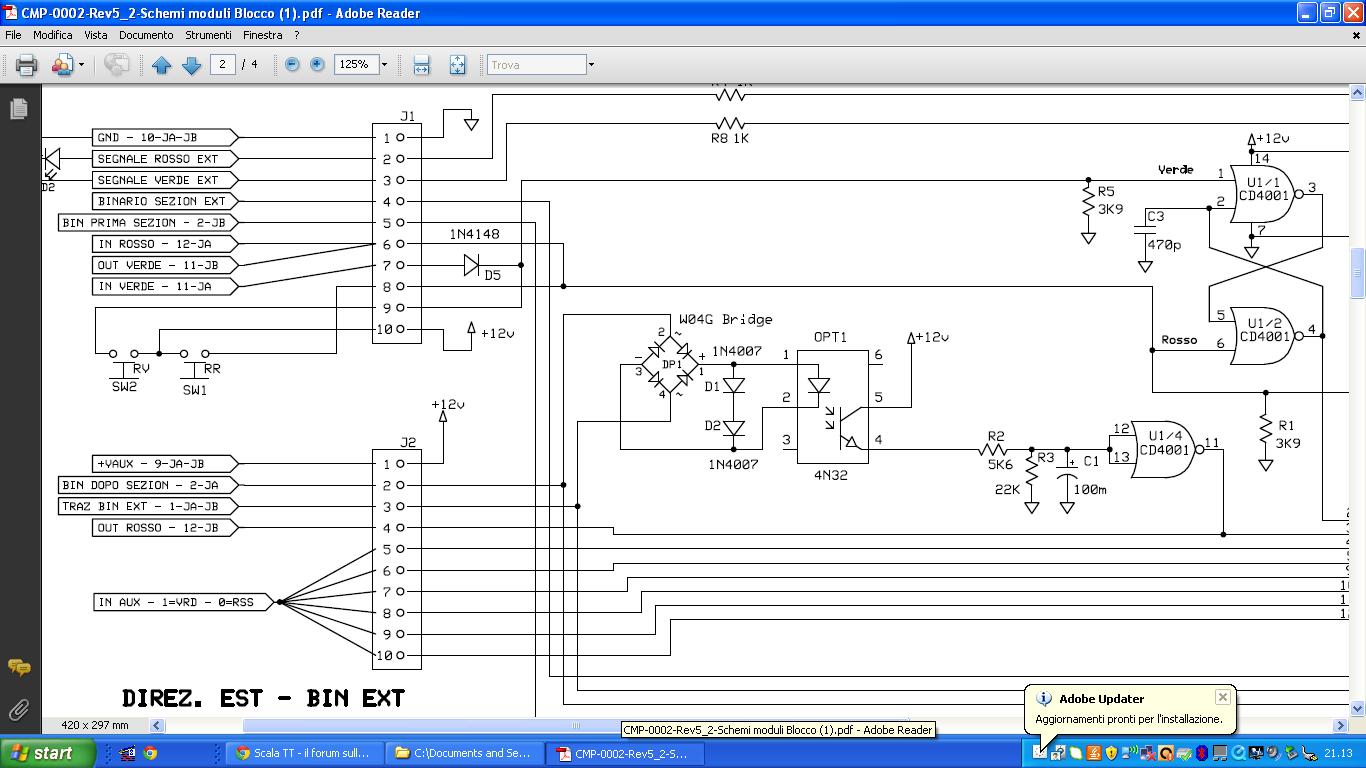Screen dimensions: 1366x768
Task: Click the 'OUT ROSSO - 12-JB' label
Action: pos(157,527)
